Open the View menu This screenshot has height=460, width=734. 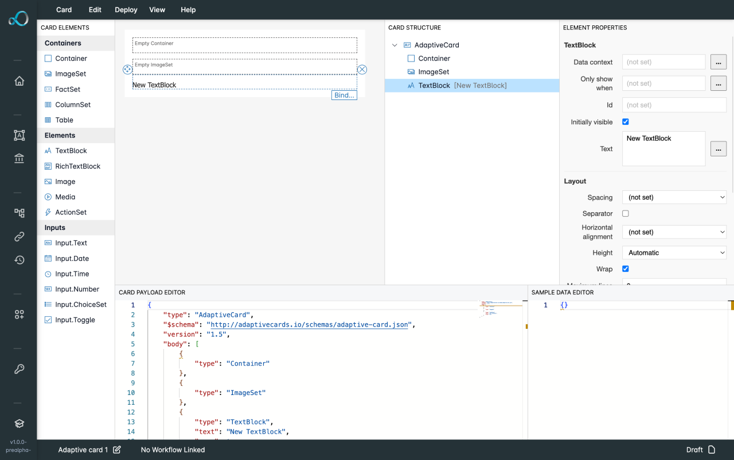pos(157,10)
